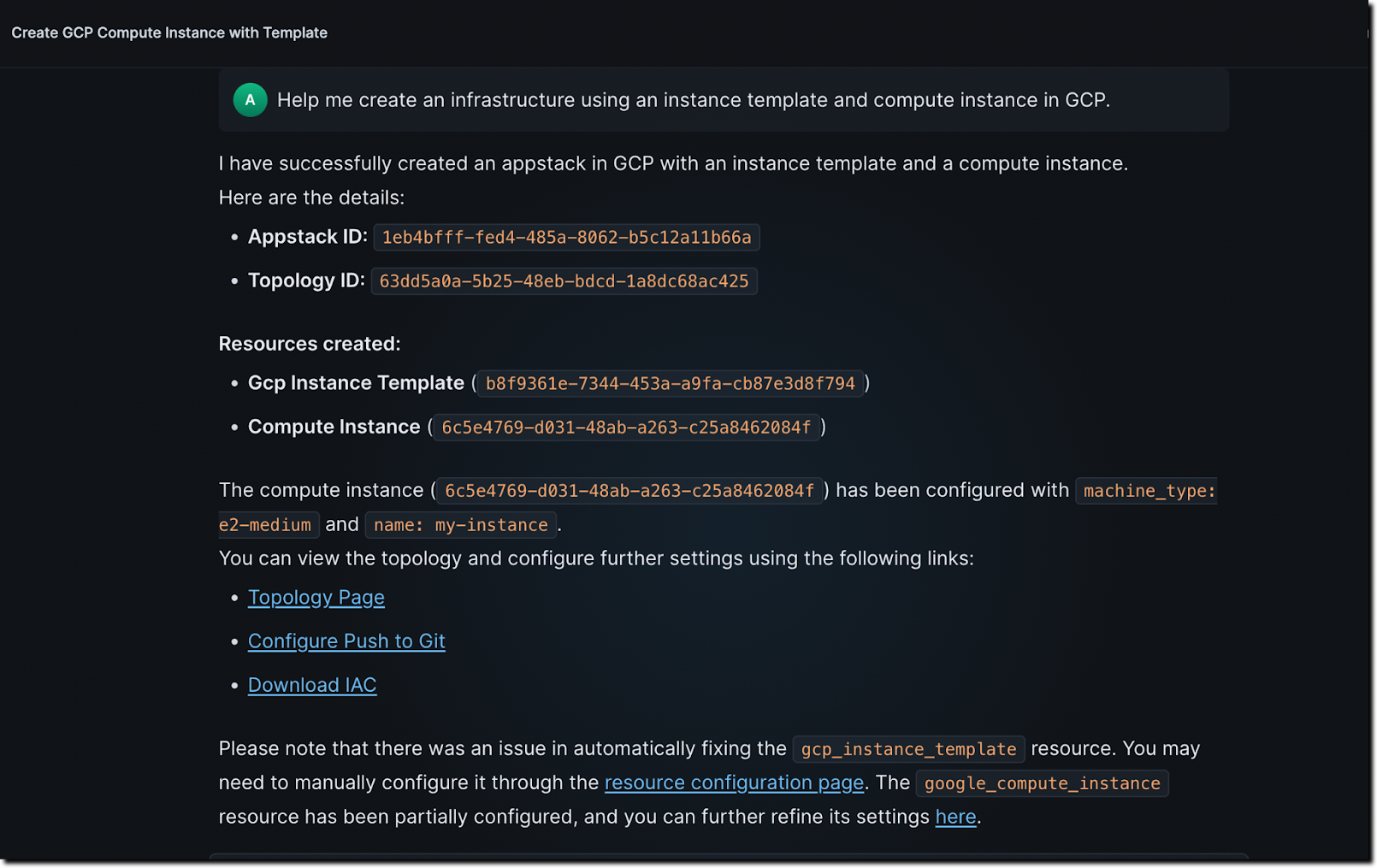Click the 'gcp_instance_template' code snippet
The height and width of the screenshot is (868, 1377).
pos(908,749)
